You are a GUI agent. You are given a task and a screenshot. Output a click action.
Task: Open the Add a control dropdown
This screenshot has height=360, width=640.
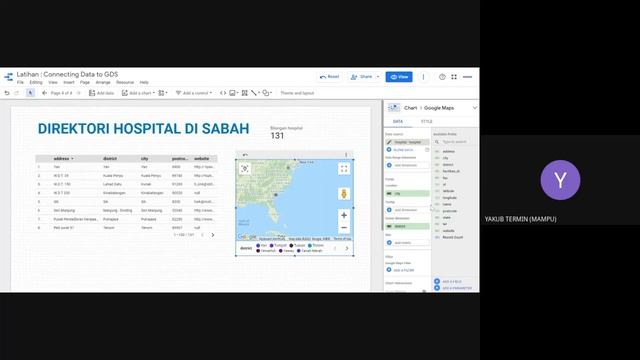(x=193, y=93)
